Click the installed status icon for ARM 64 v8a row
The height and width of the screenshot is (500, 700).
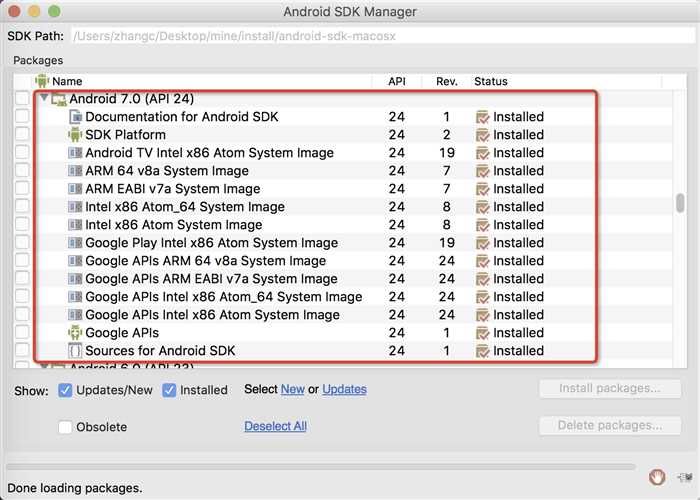(x=483, y=171)
